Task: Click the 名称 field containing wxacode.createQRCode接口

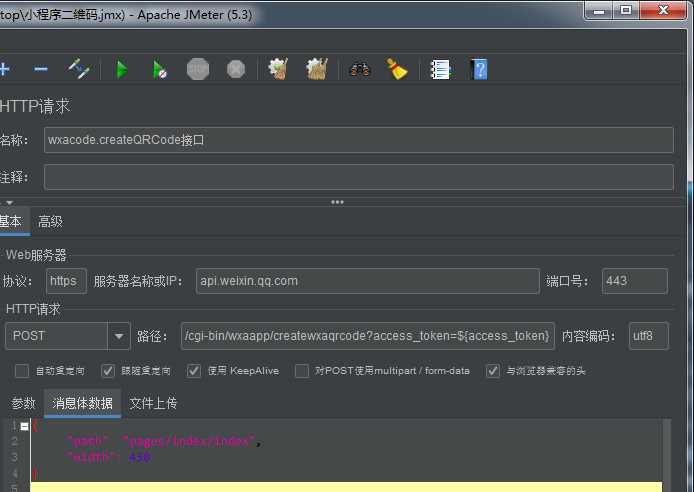Action: (359, 140)
